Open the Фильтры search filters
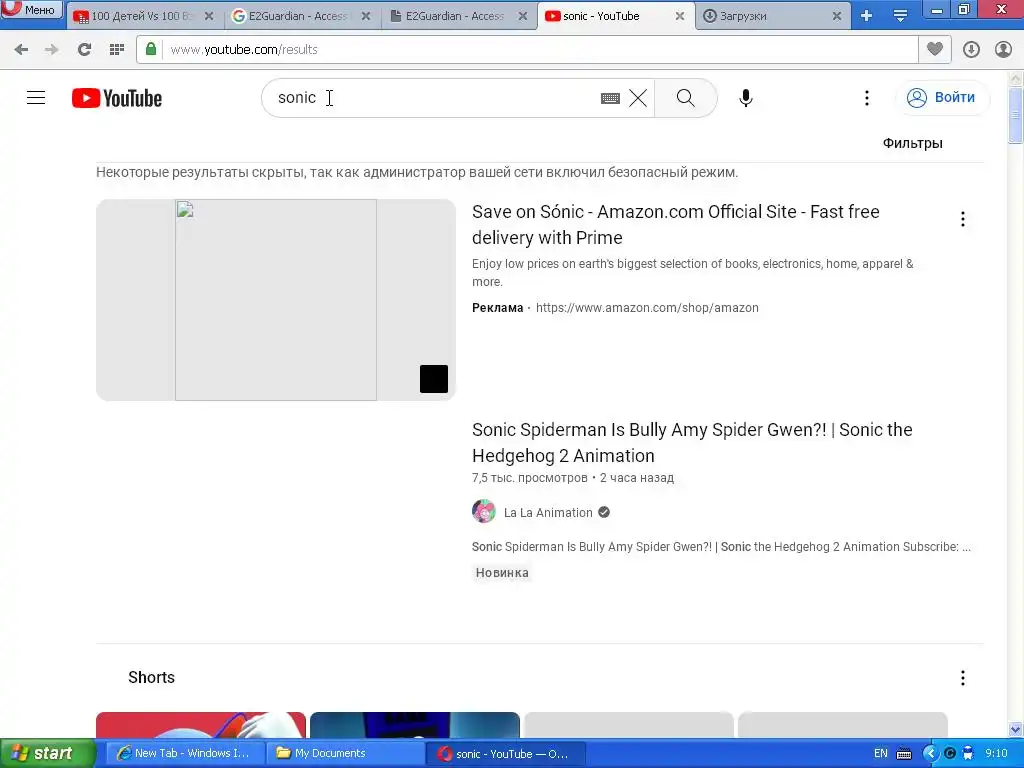Viewport: 1024px width, 768px height. (912, 143)
